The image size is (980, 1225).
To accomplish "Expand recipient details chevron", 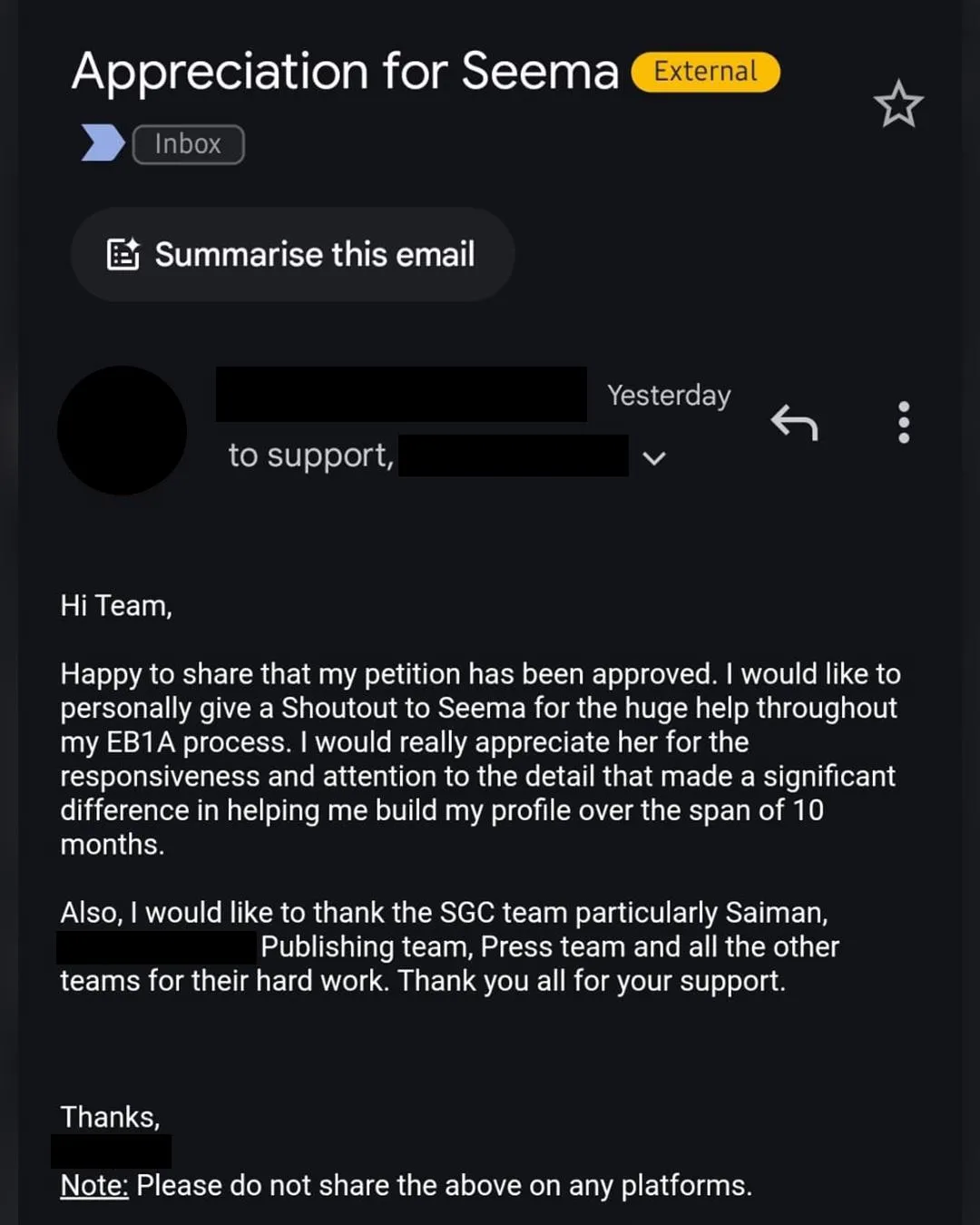I will (x=654, y=458).
